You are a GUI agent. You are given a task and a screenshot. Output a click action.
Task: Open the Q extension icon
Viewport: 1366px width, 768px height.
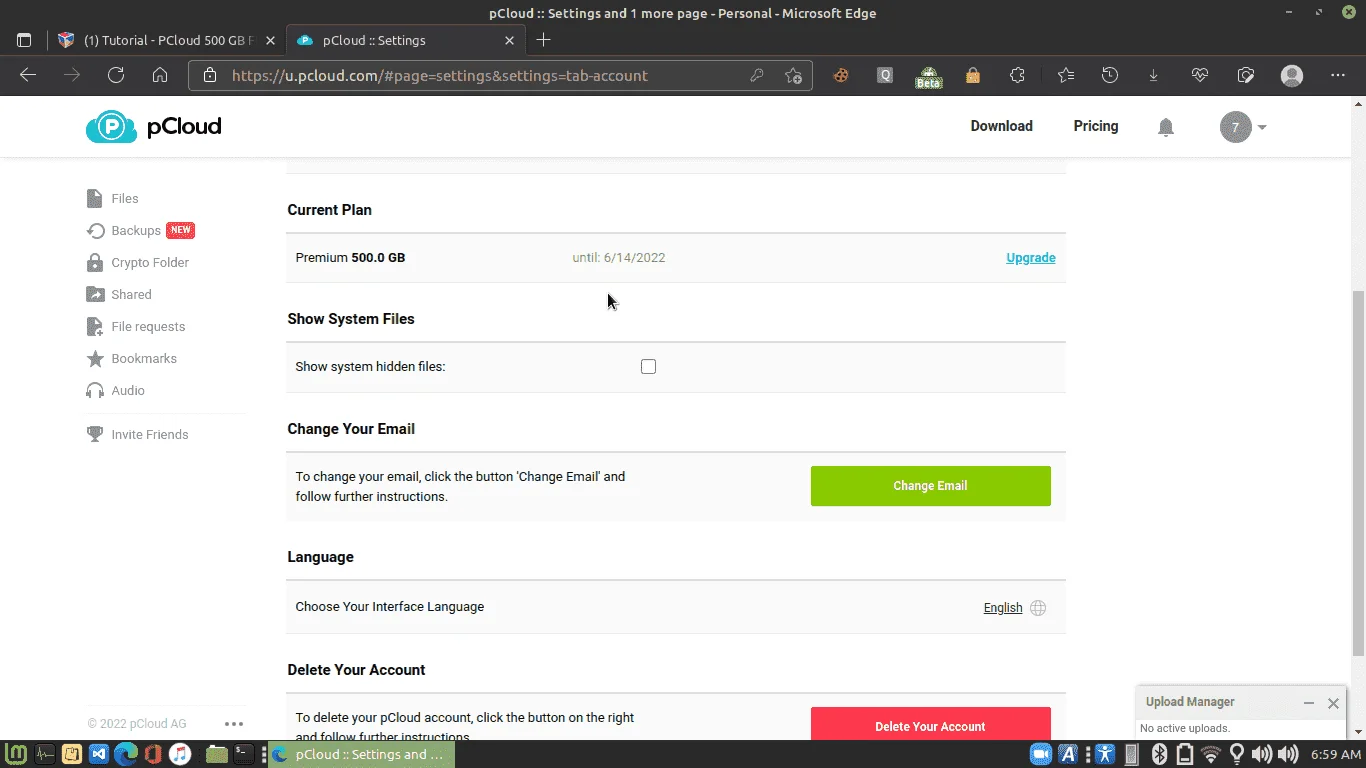[885, 75]
